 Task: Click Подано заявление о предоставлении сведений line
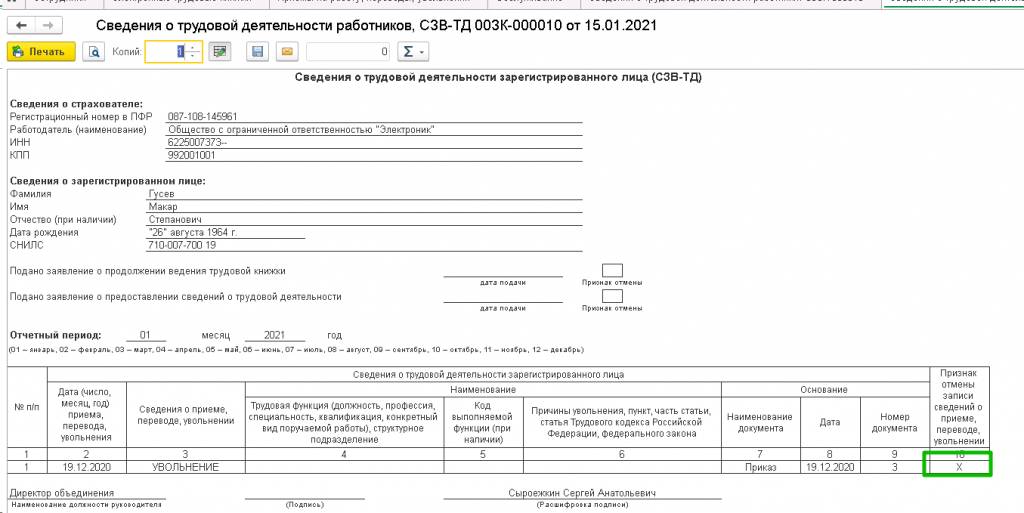coord(176,296)
